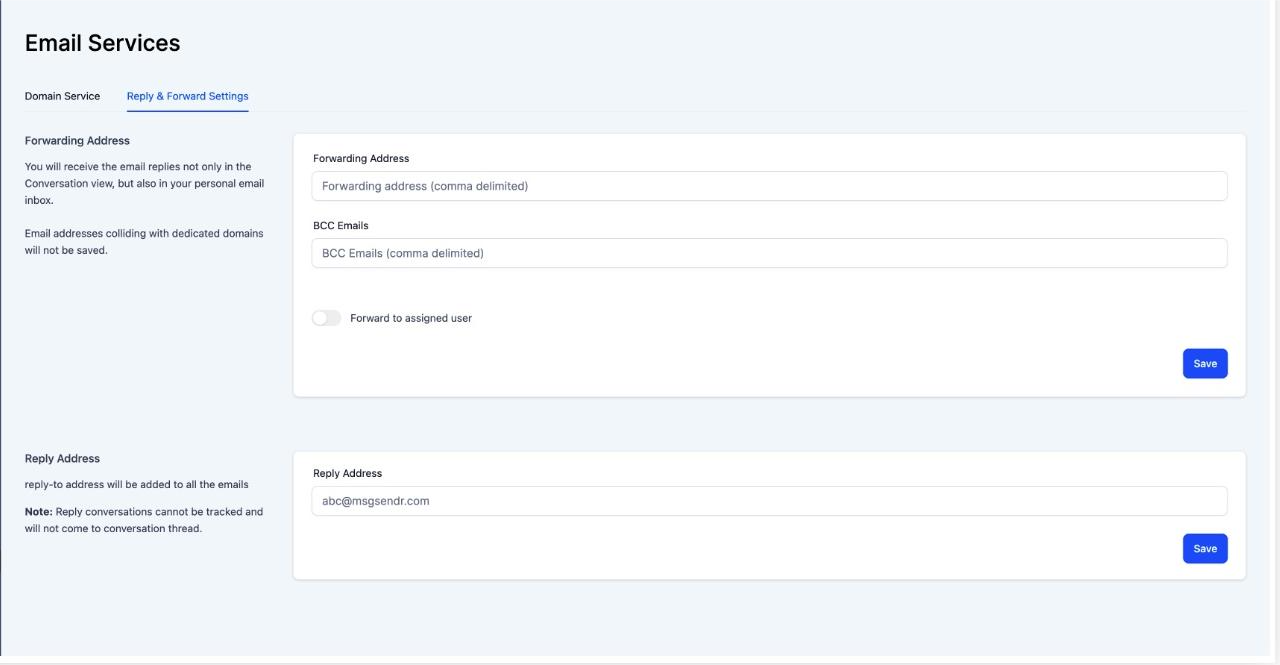This screenshot has width=1280, height=665.
Task: Select the left-side Reply Address section heading
Action: coord(62,458)
